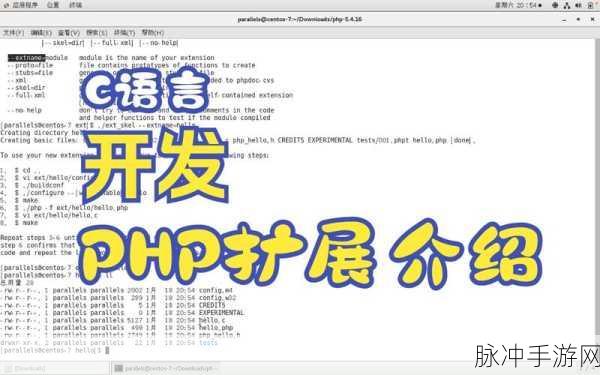Click the volume icon in the top panel
This screenshot has width=600, height=375.
[578, 5]
